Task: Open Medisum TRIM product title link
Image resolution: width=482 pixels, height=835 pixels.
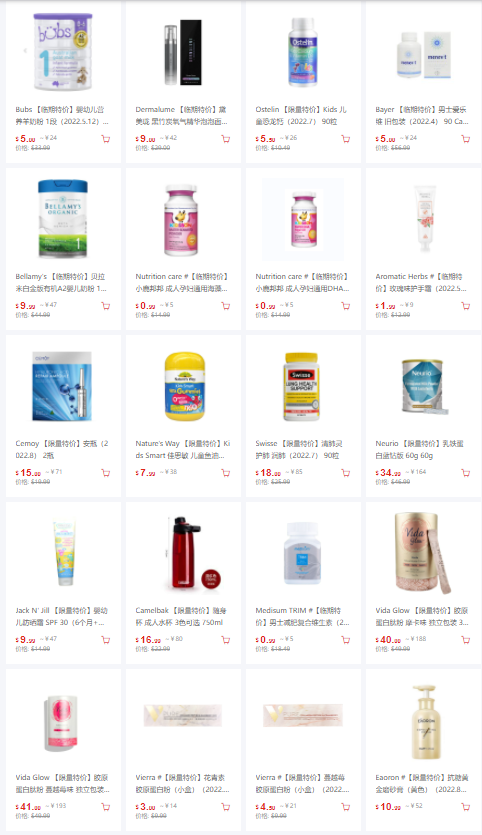Action: point(303,616)
